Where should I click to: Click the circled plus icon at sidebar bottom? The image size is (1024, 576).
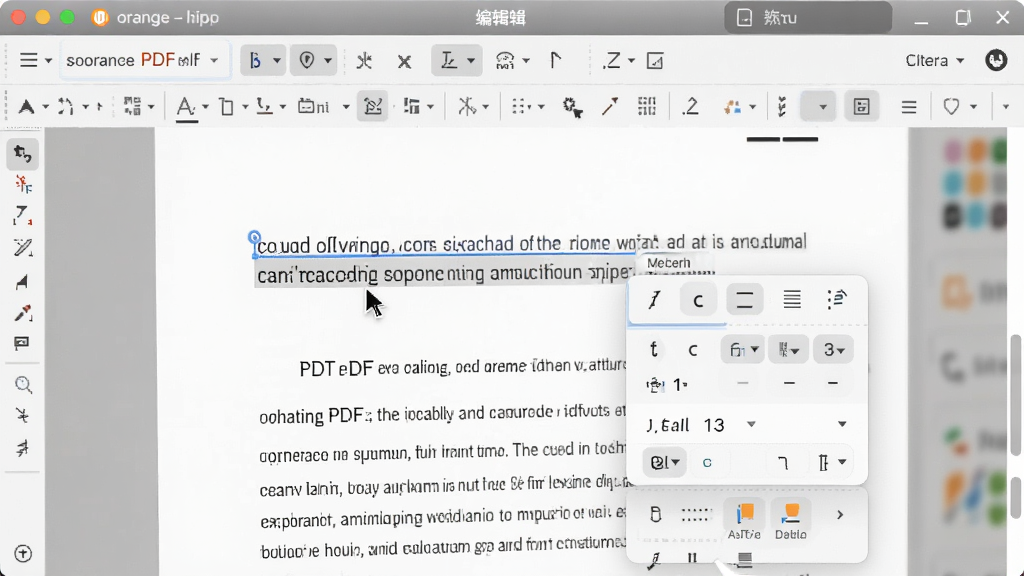tap(23, 554)
